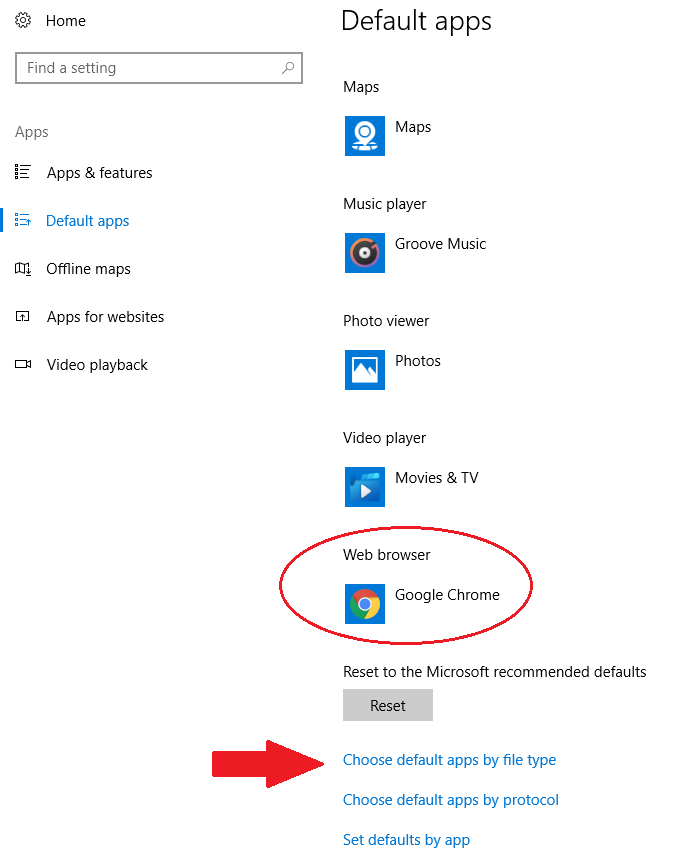Open Video playback settings

tap(97, 365)
